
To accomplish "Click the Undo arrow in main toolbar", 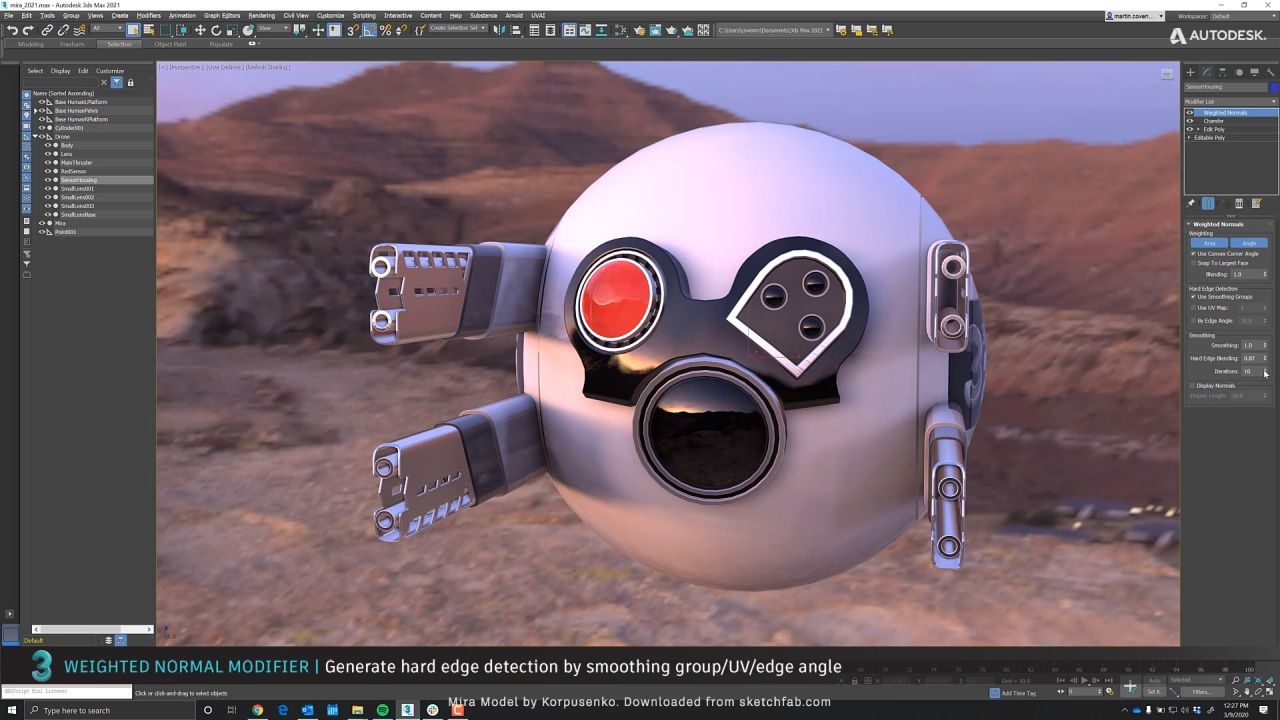I will pyautogui.click(x=12, y=30).
